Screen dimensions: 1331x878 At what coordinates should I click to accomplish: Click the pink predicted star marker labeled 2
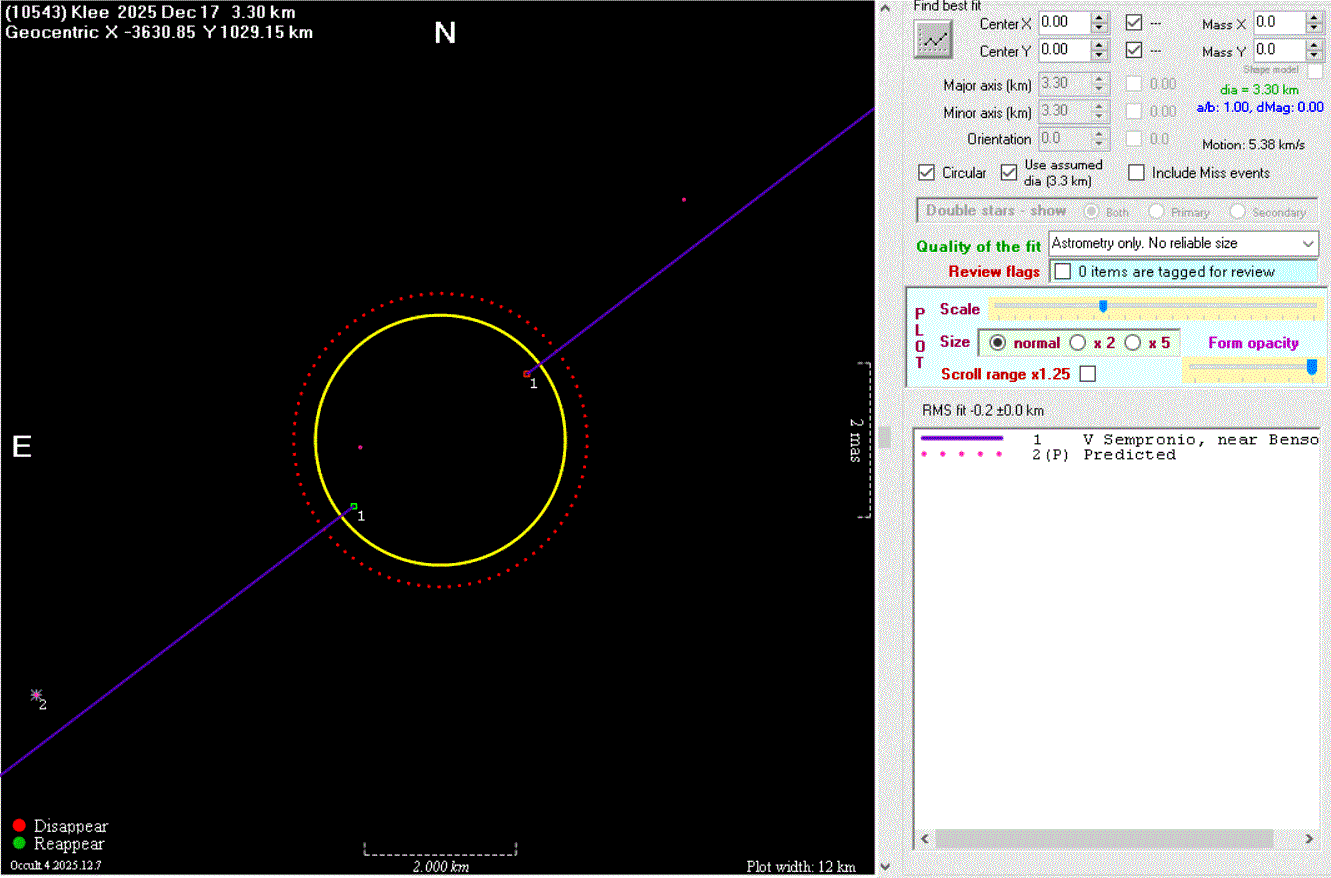pos(37,694)
